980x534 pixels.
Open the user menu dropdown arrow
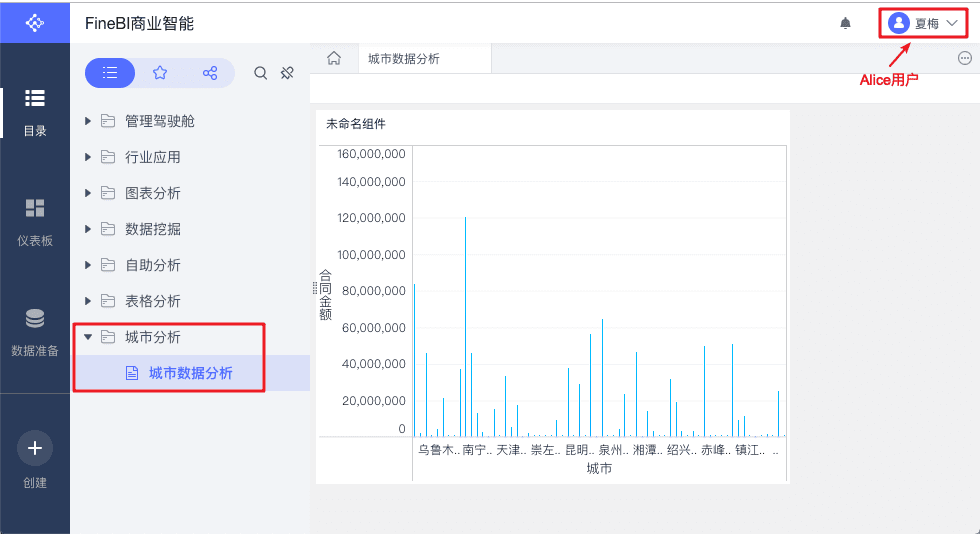[952, 23]
